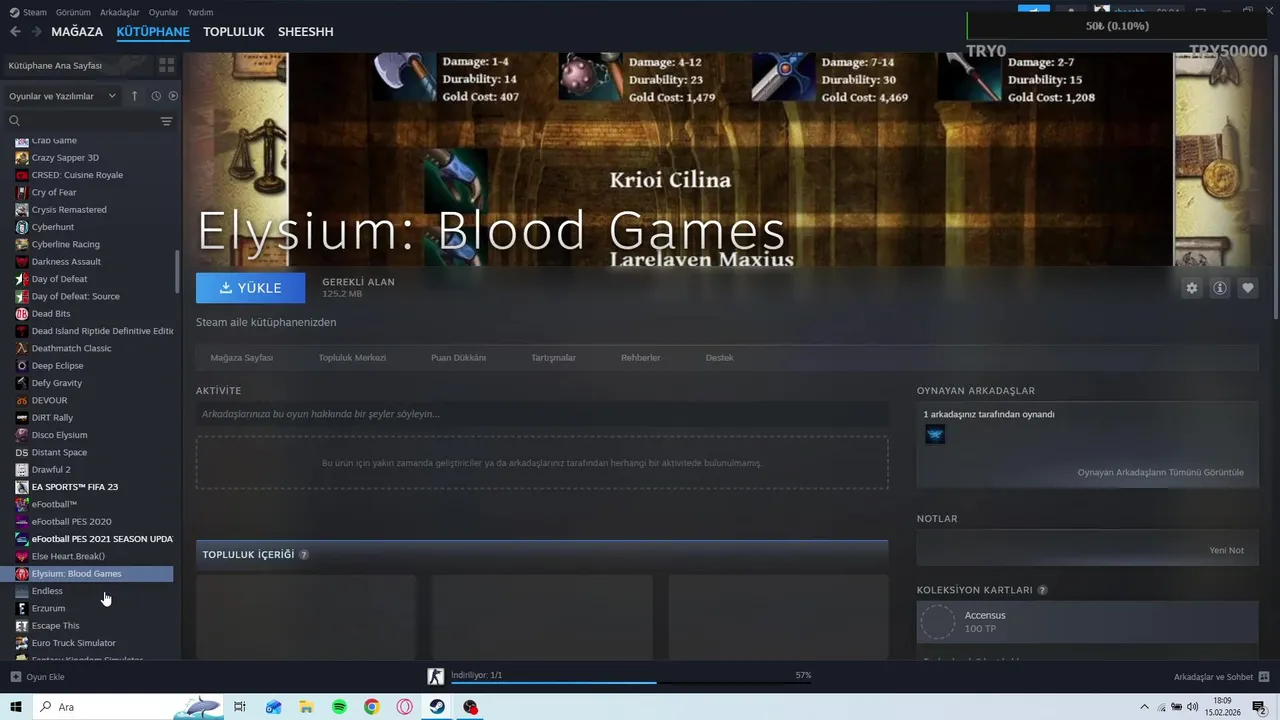1280x720 pixels.
Task: Open Mağaza Sayfası link
Action: point(241,358)
